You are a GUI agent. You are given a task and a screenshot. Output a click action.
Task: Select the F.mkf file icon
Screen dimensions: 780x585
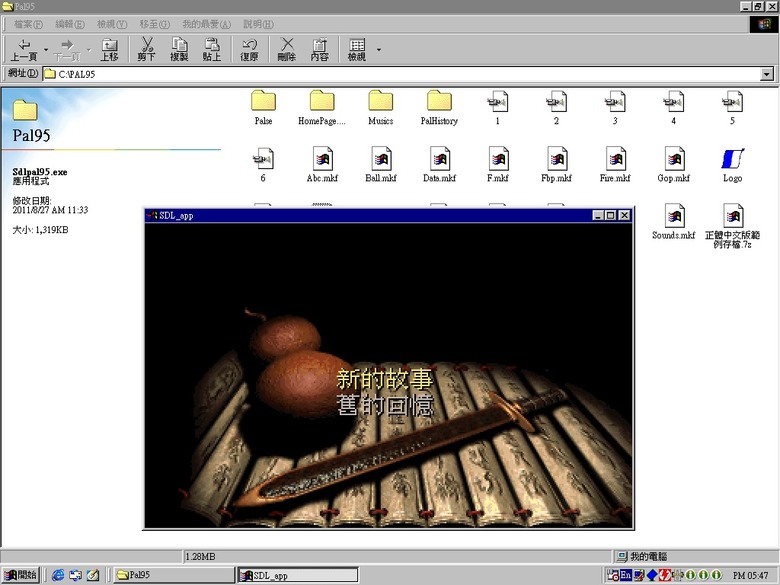tap(498, 158)
